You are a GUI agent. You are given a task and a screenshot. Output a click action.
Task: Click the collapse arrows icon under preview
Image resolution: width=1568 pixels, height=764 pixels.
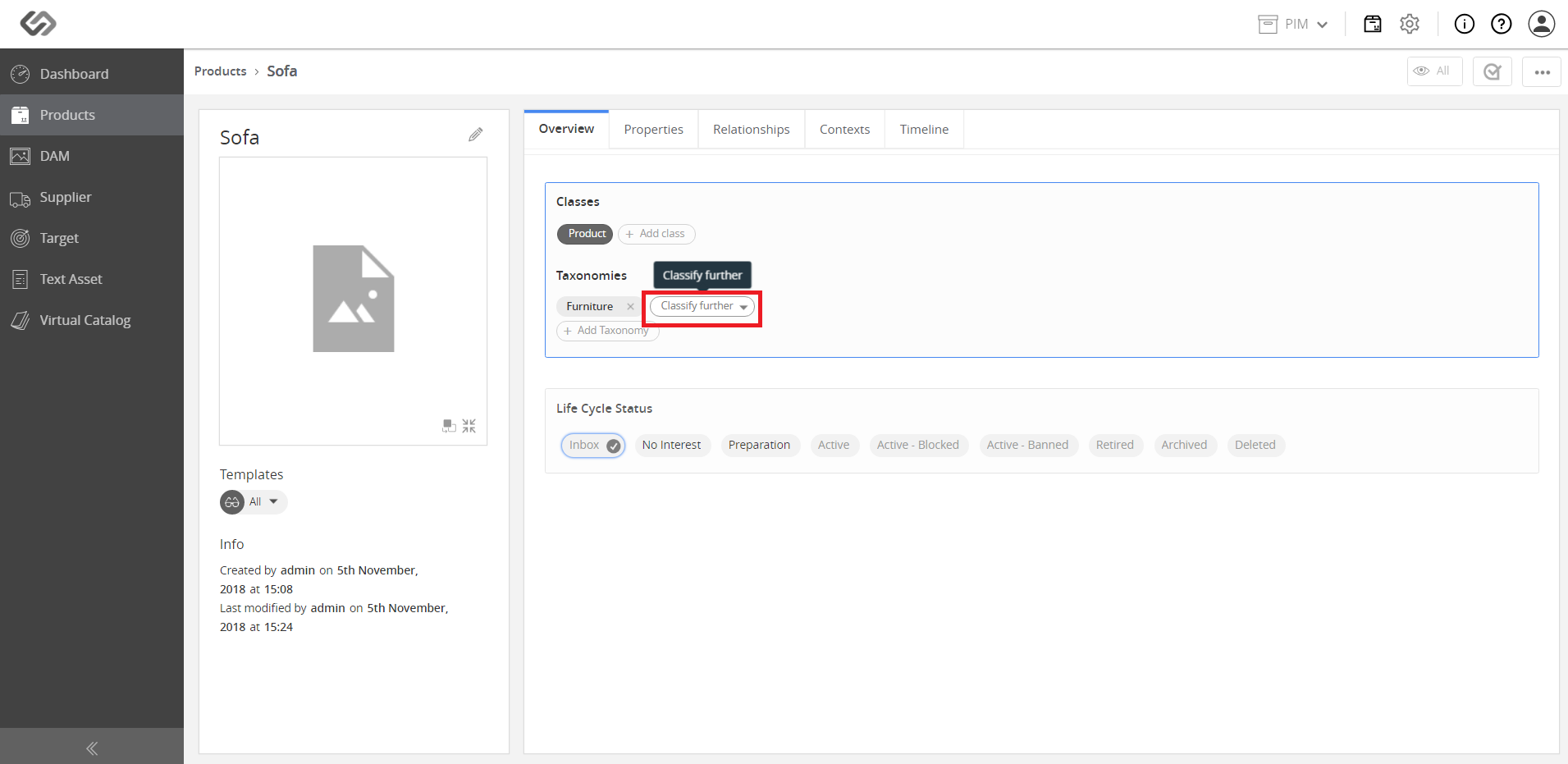(x=469, y=426)
